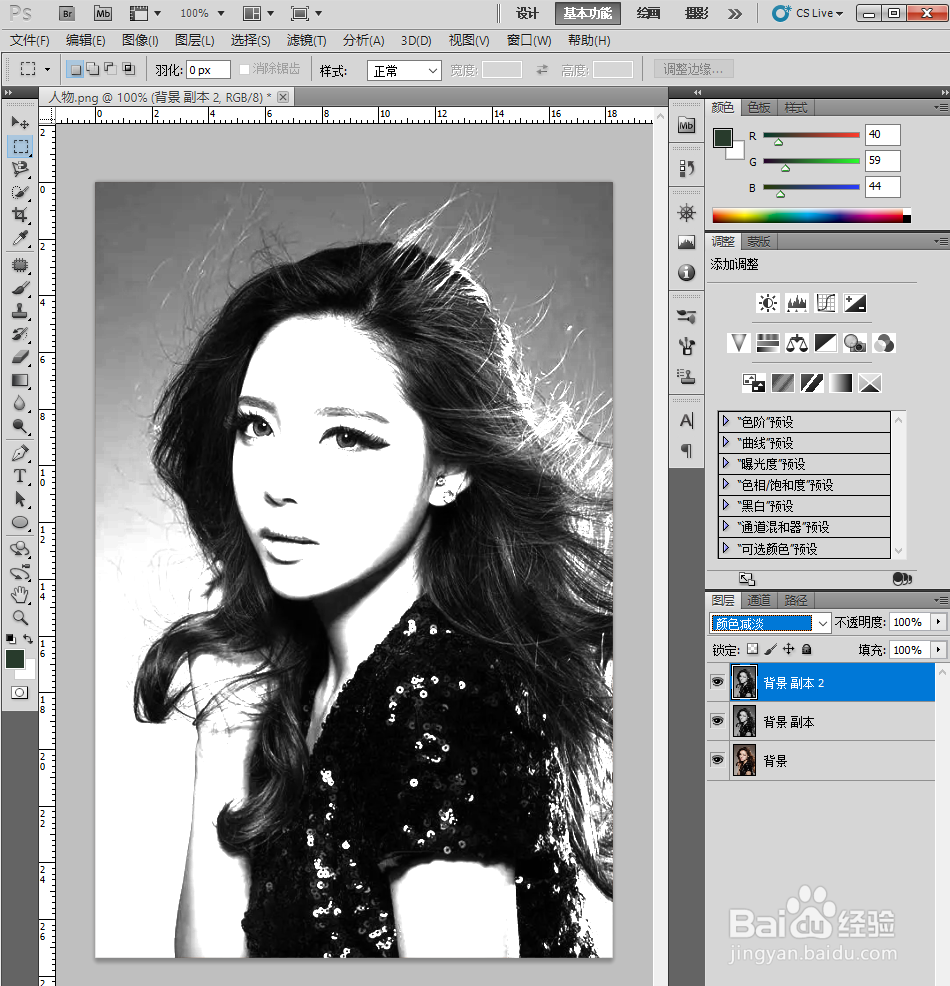Viewport: 950px width, 986px height.
Task: Select the Pen tool
Action: 20,453
